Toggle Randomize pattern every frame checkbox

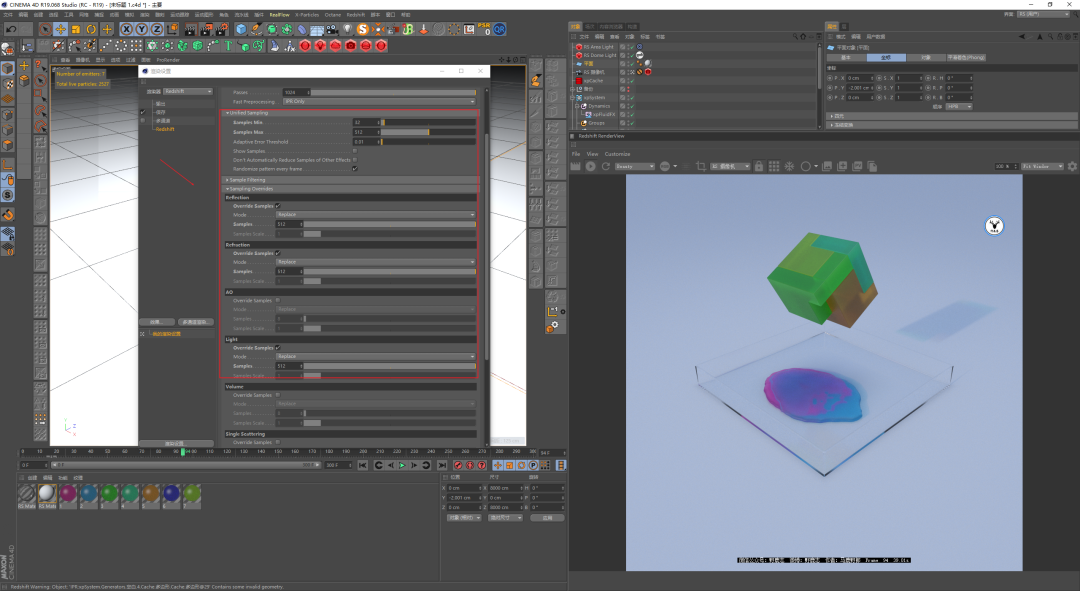point(355,169)
